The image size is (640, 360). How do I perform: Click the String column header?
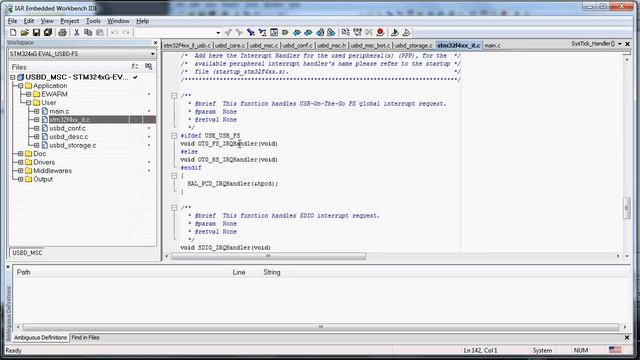(x=272, y=272)
